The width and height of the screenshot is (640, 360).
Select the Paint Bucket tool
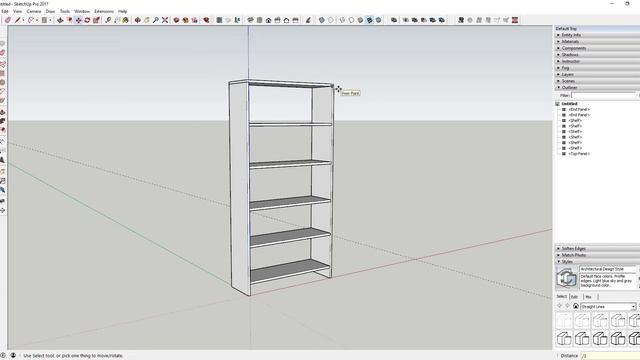tap(126, 20)
